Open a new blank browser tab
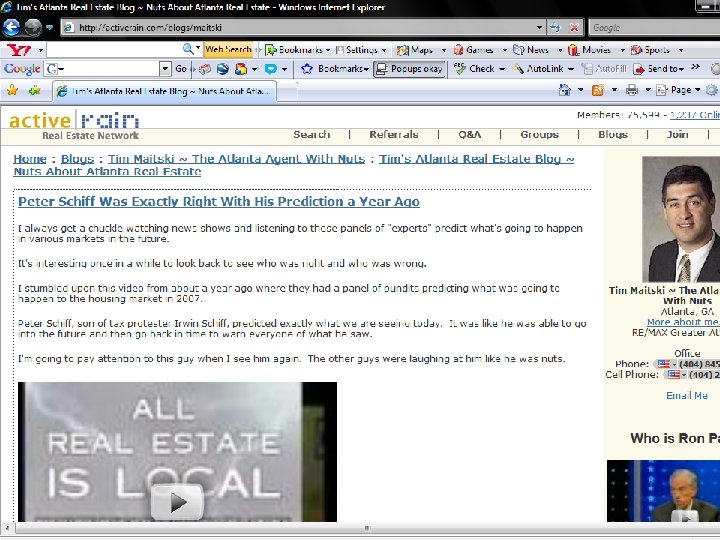This screenshot has height=540, width=720. [286, 92]
